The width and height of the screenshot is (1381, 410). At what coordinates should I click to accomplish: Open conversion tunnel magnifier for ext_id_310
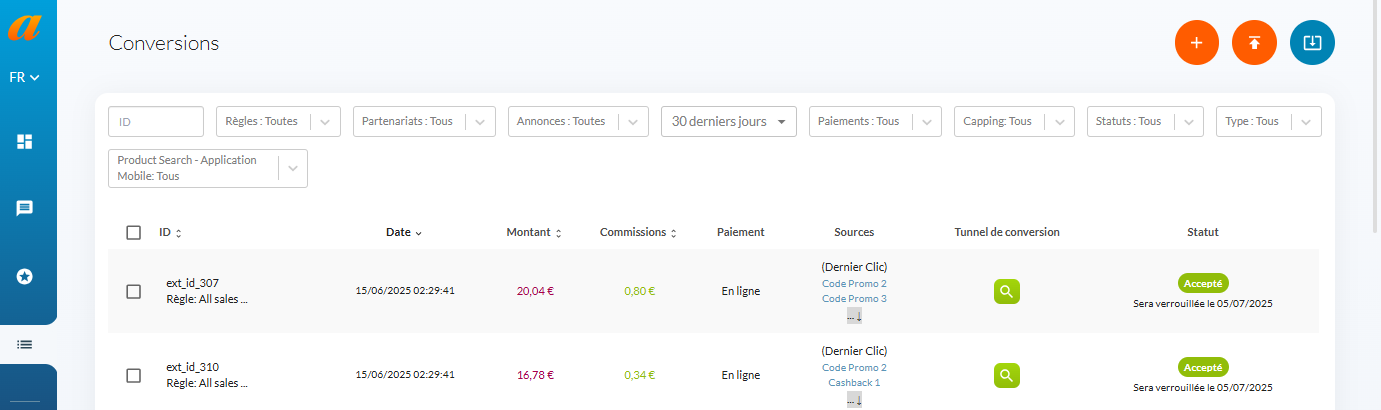[x=1007, y=375]
